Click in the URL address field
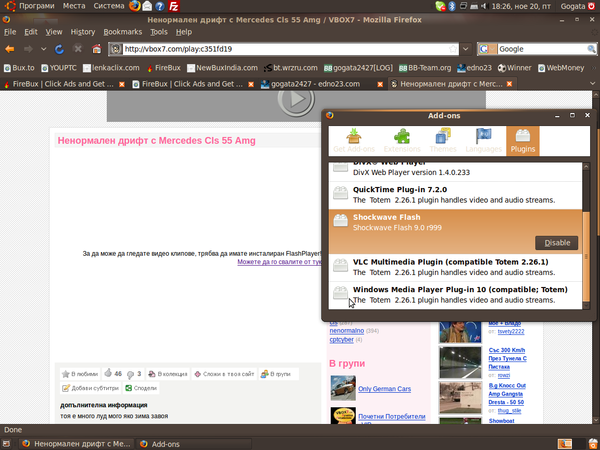The width and height of the screenshot is (600, 450). pyautogui.click(x=285, y=49)
